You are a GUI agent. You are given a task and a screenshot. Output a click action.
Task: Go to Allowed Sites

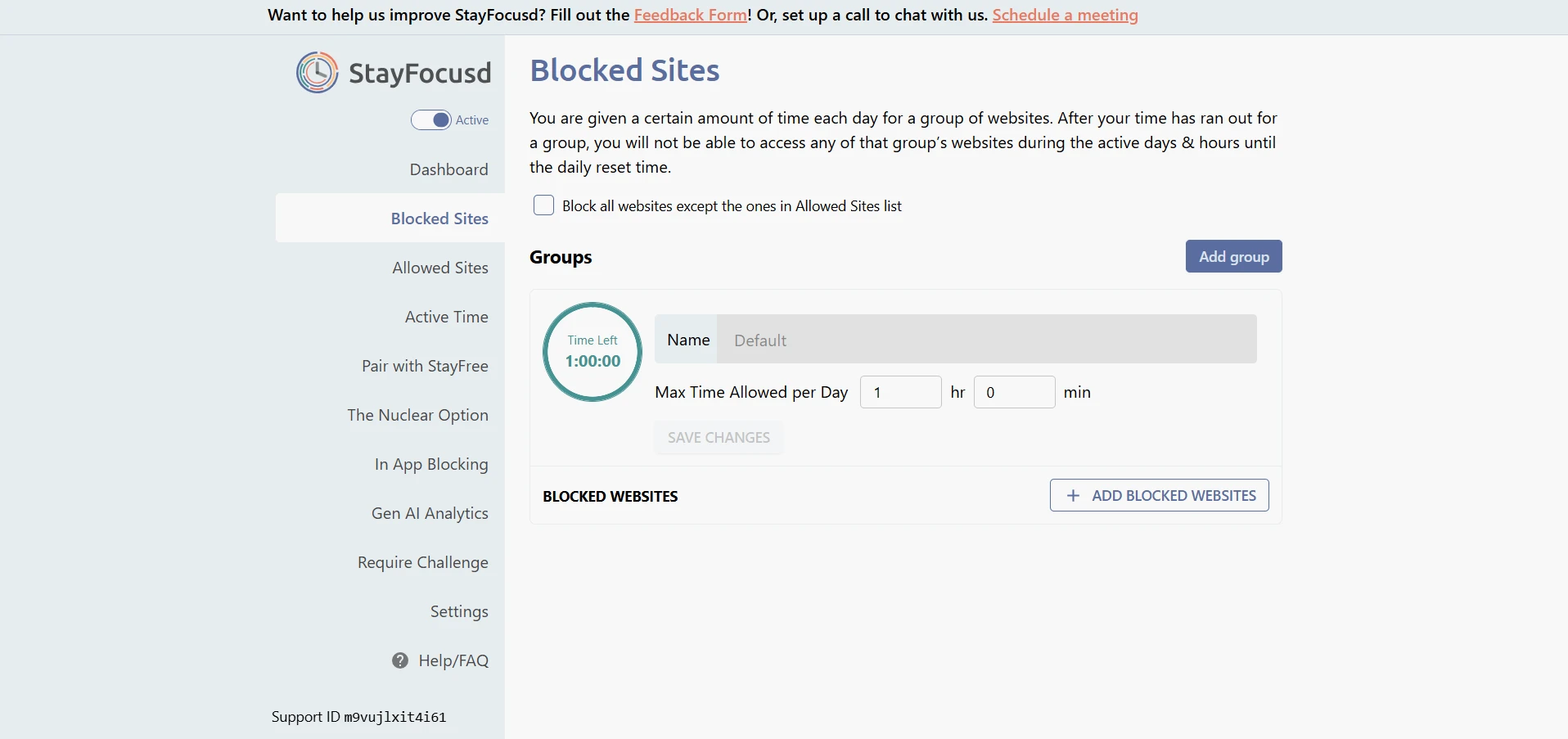440,268
